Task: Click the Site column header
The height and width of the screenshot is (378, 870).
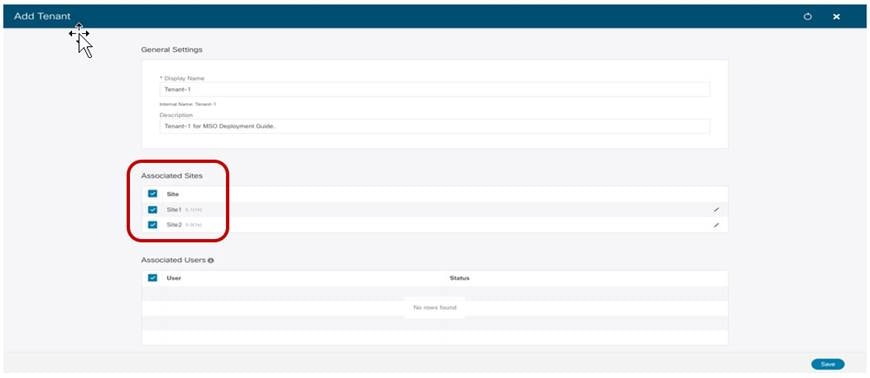Action: click(x=173, y=194)
